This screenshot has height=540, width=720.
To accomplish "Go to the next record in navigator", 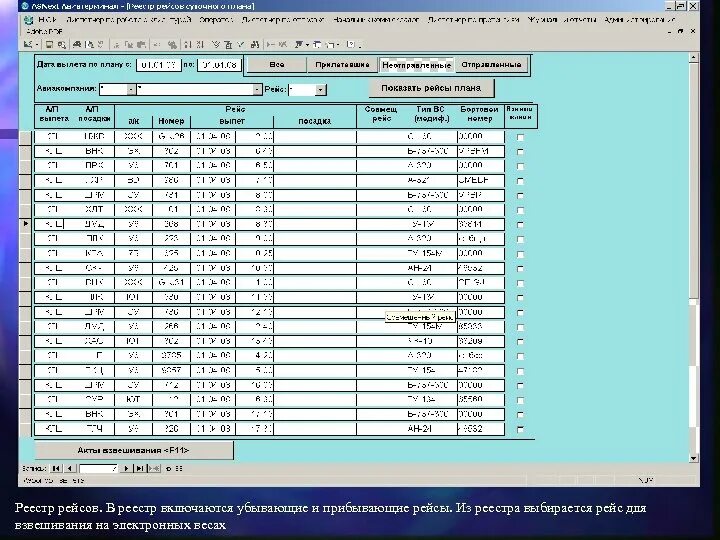I will [x=126, y=468].
